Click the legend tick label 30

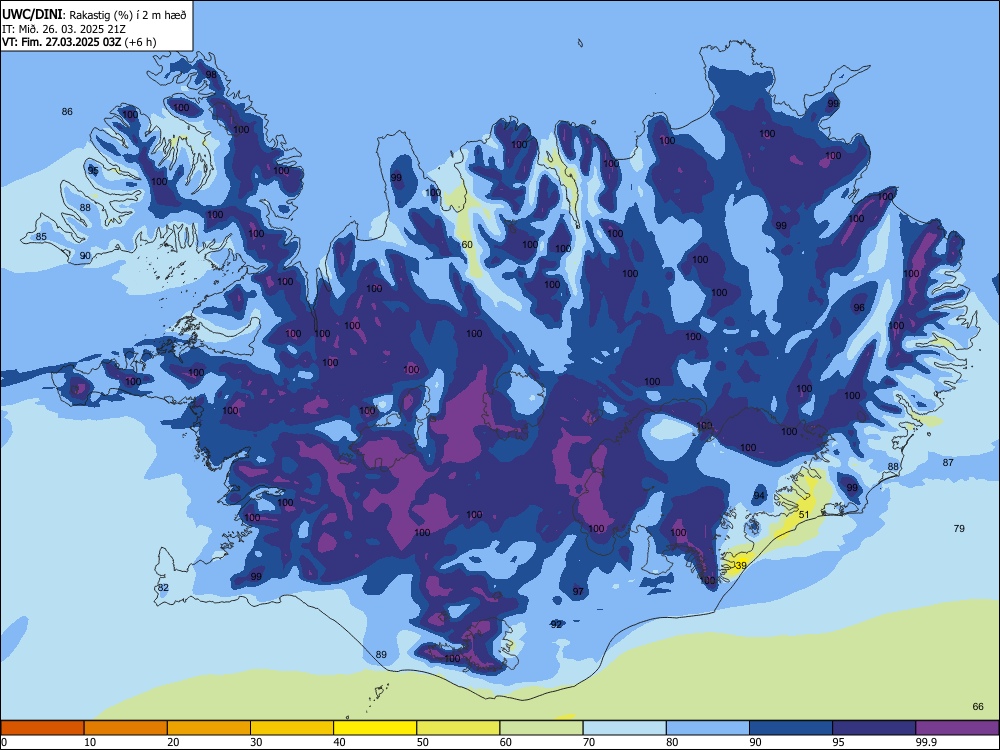click(256, 742)
